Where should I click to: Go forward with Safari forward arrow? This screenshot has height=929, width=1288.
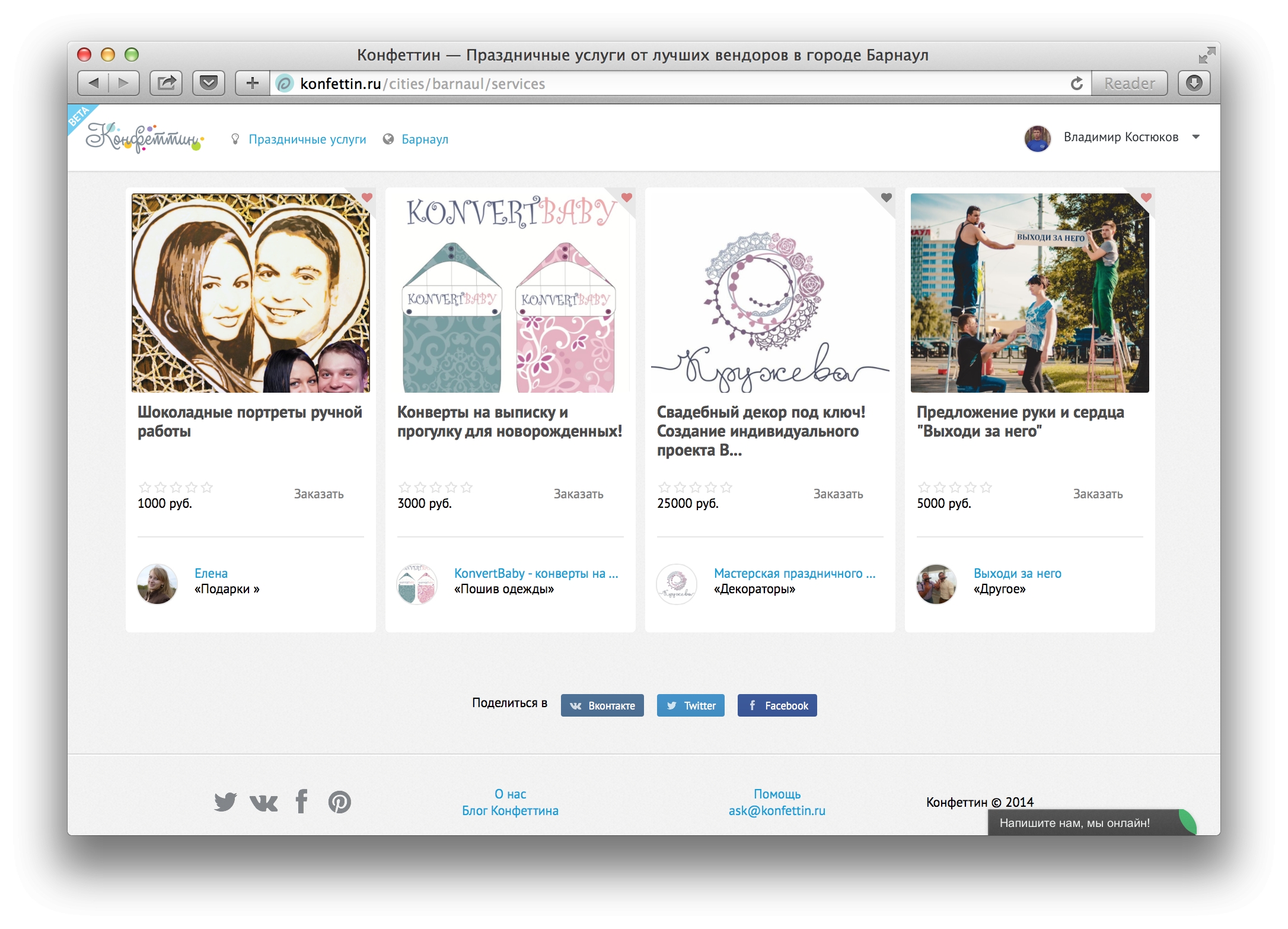pyautogui.click(x=124, y=83)
